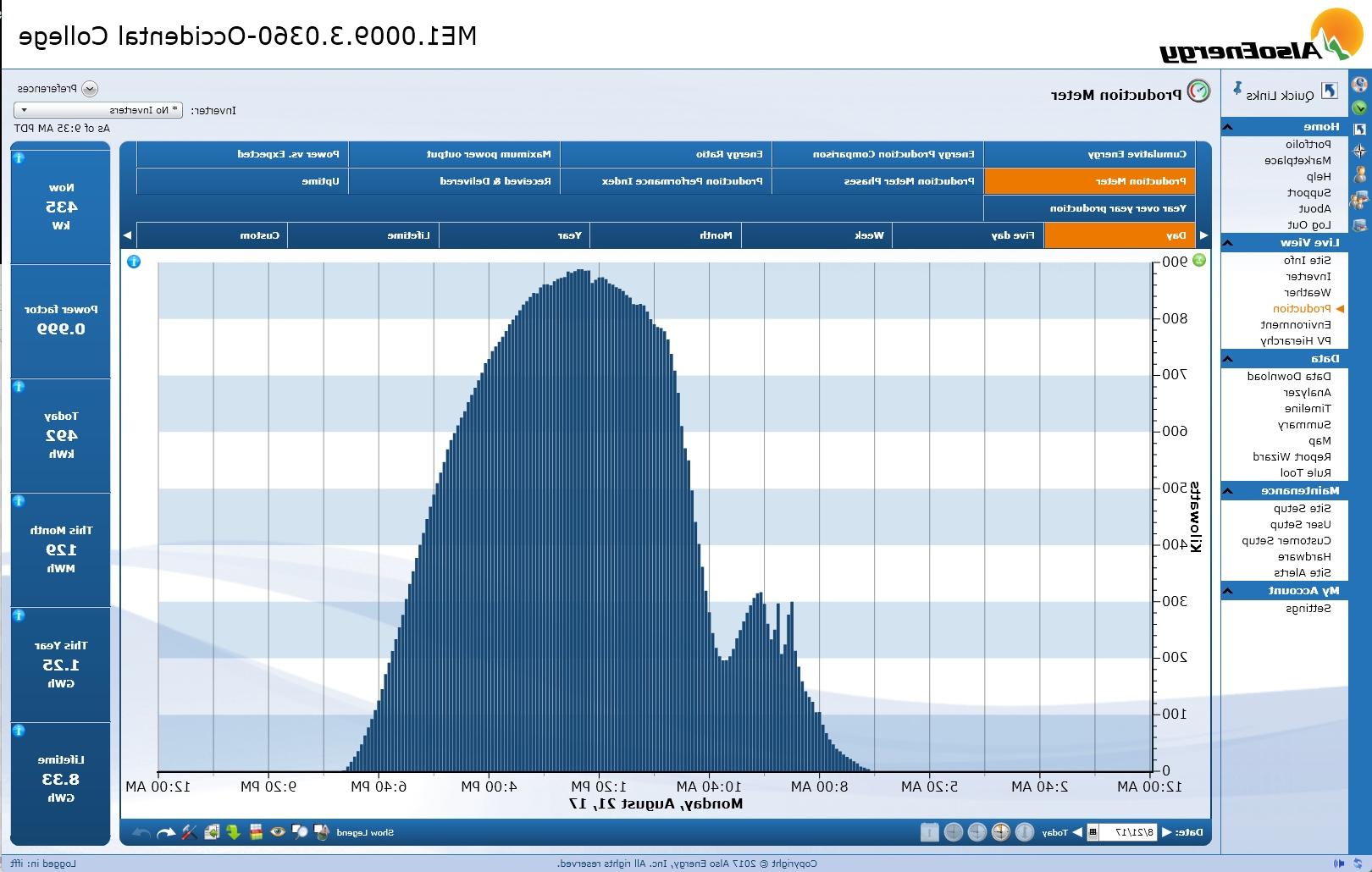Click the stacked color layers icon

click(256, 832)
